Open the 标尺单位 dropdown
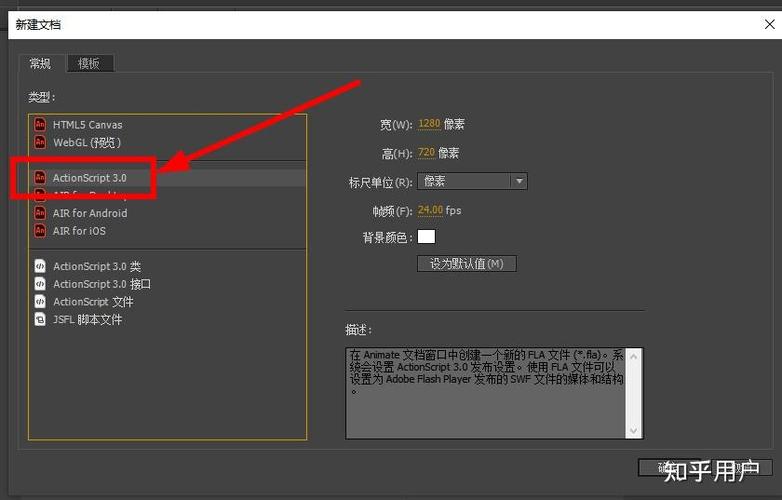This screenshot has height=500, width=782. click(x=472, y=181)
